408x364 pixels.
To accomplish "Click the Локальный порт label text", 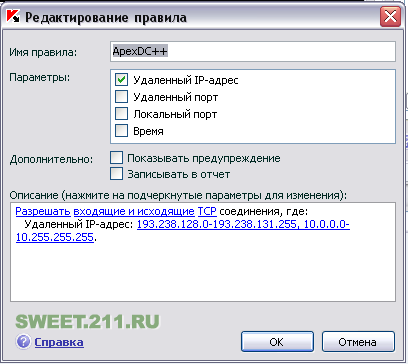I will (175, 114).
